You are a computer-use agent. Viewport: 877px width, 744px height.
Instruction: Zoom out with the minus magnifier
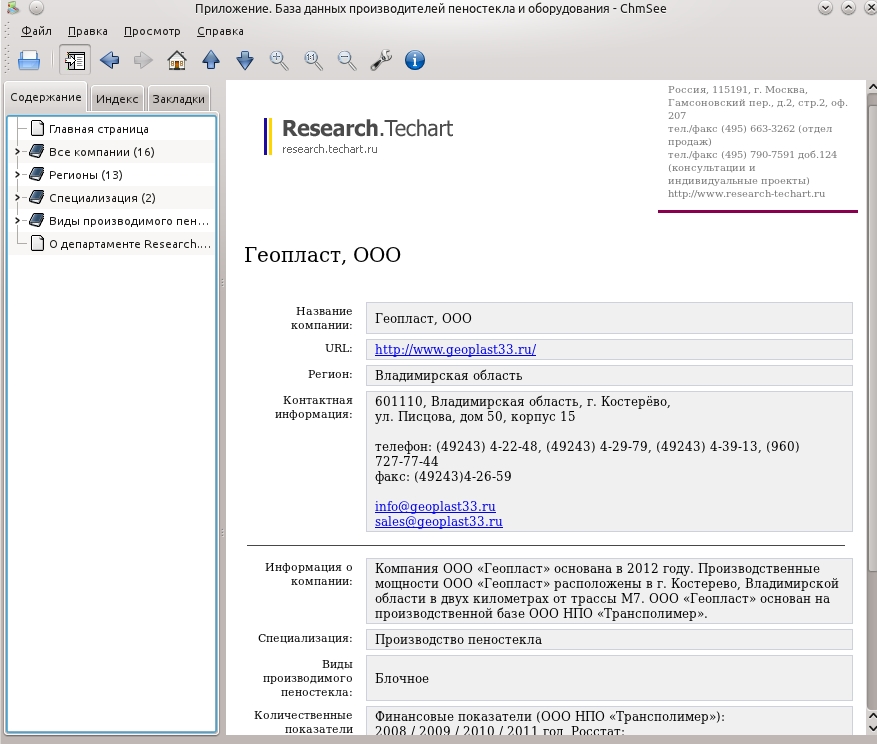point(347,60)
